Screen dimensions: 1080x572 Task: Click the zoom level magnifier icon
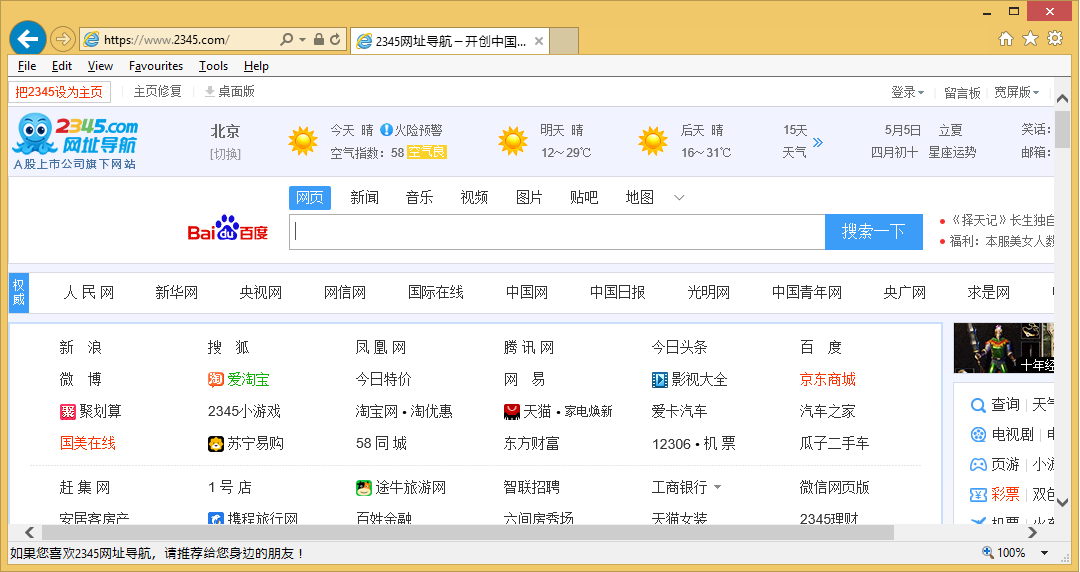(988, 552)
